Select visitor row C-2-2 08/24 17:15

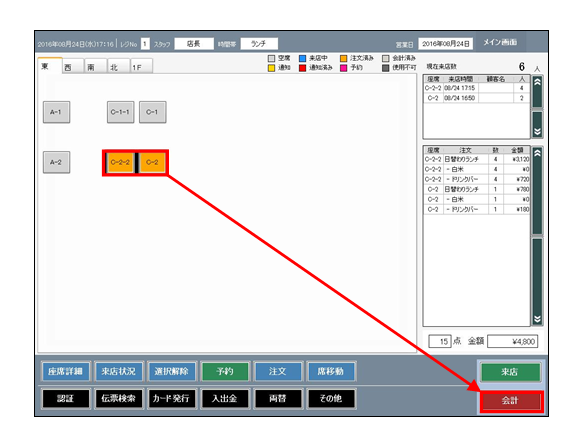pos(477,88)
